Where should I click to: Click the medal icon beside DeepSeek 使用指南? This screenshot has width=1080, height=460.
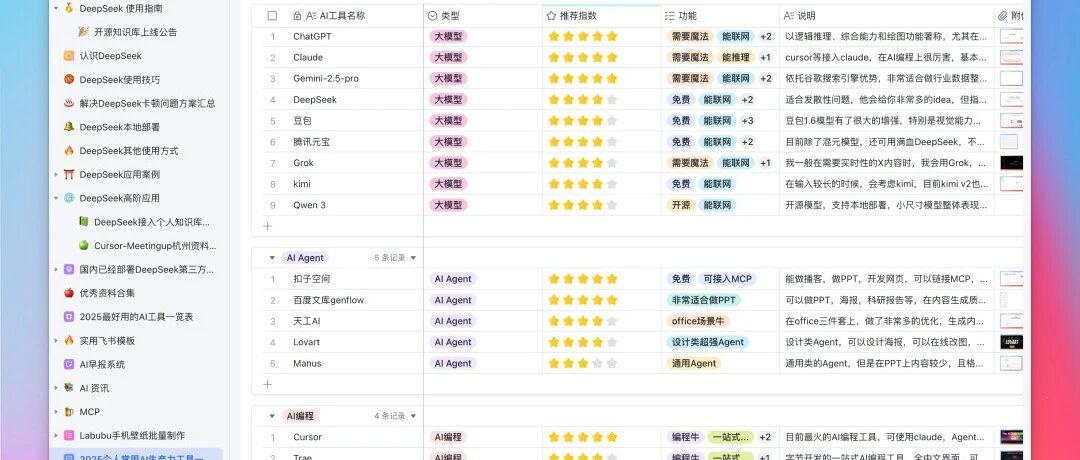coord(69,8)
